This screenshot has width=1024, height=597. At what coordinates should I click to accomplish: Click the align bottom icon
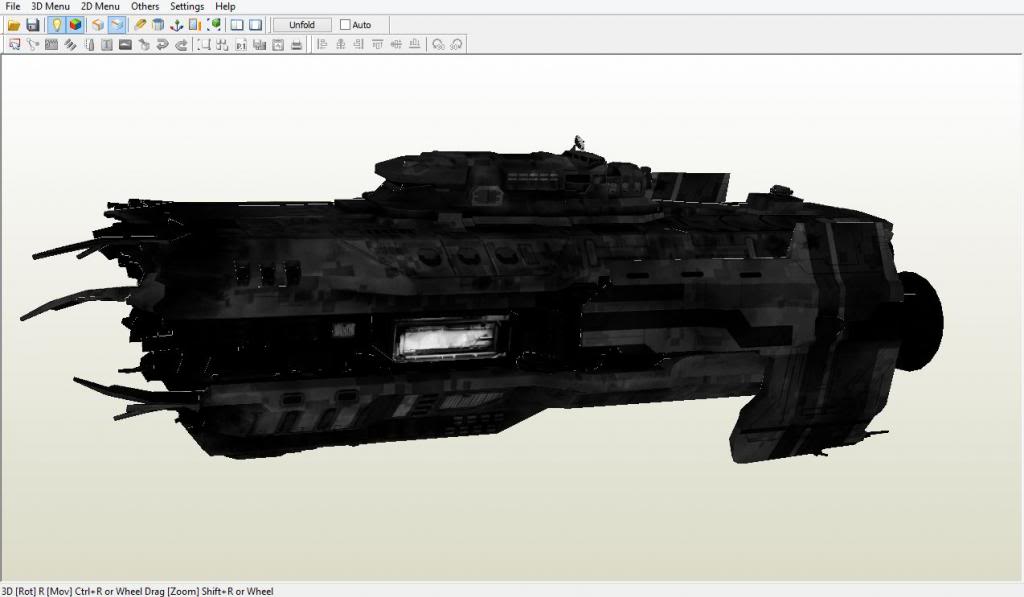414,44
